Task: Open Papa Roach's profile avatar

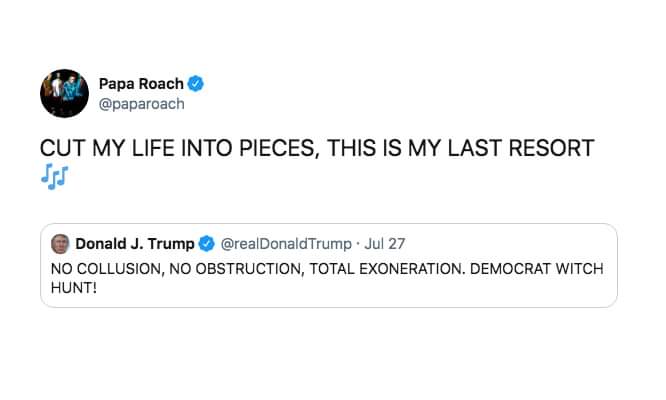Action: tap(64, 94)
